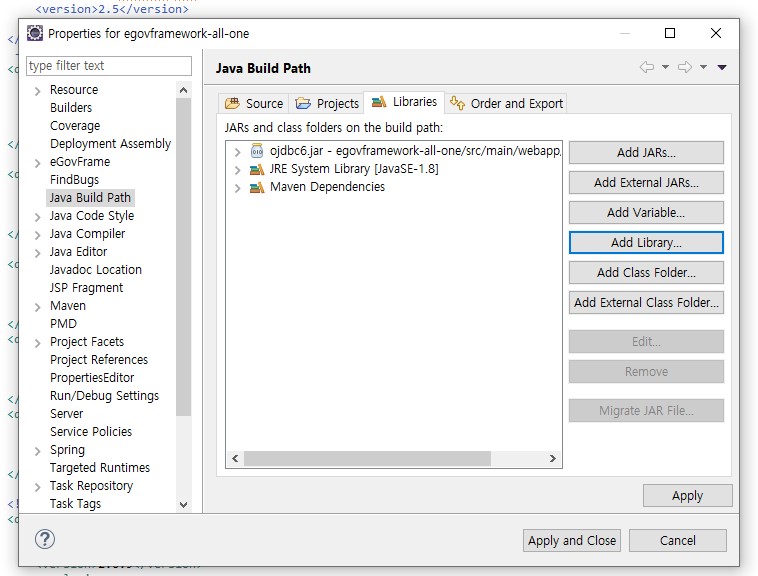This screenshot has height=576, width=758.
Task: Click the forward navigation arrow icon
Action: [x=685, y=67]
